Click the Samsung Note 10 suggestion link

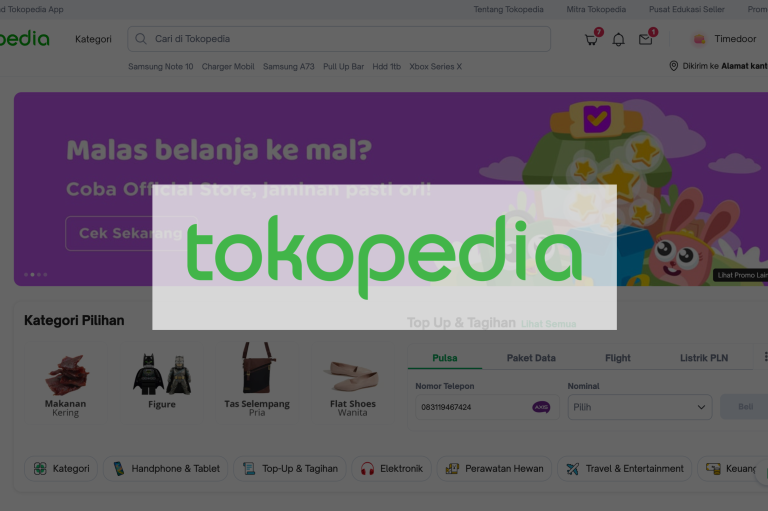(x=161, y=67)
